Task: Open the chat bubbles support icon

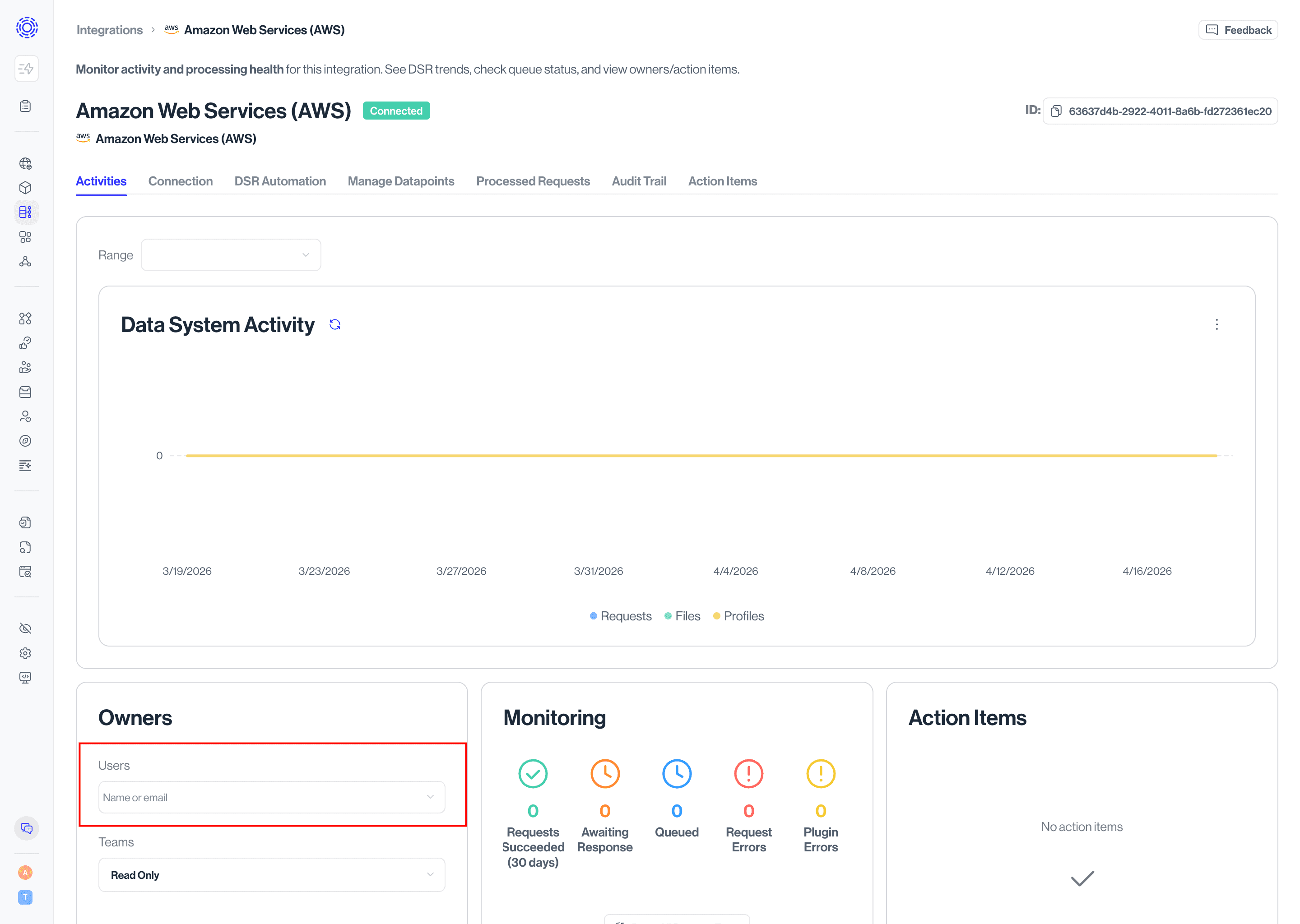Action: (26, 828)
